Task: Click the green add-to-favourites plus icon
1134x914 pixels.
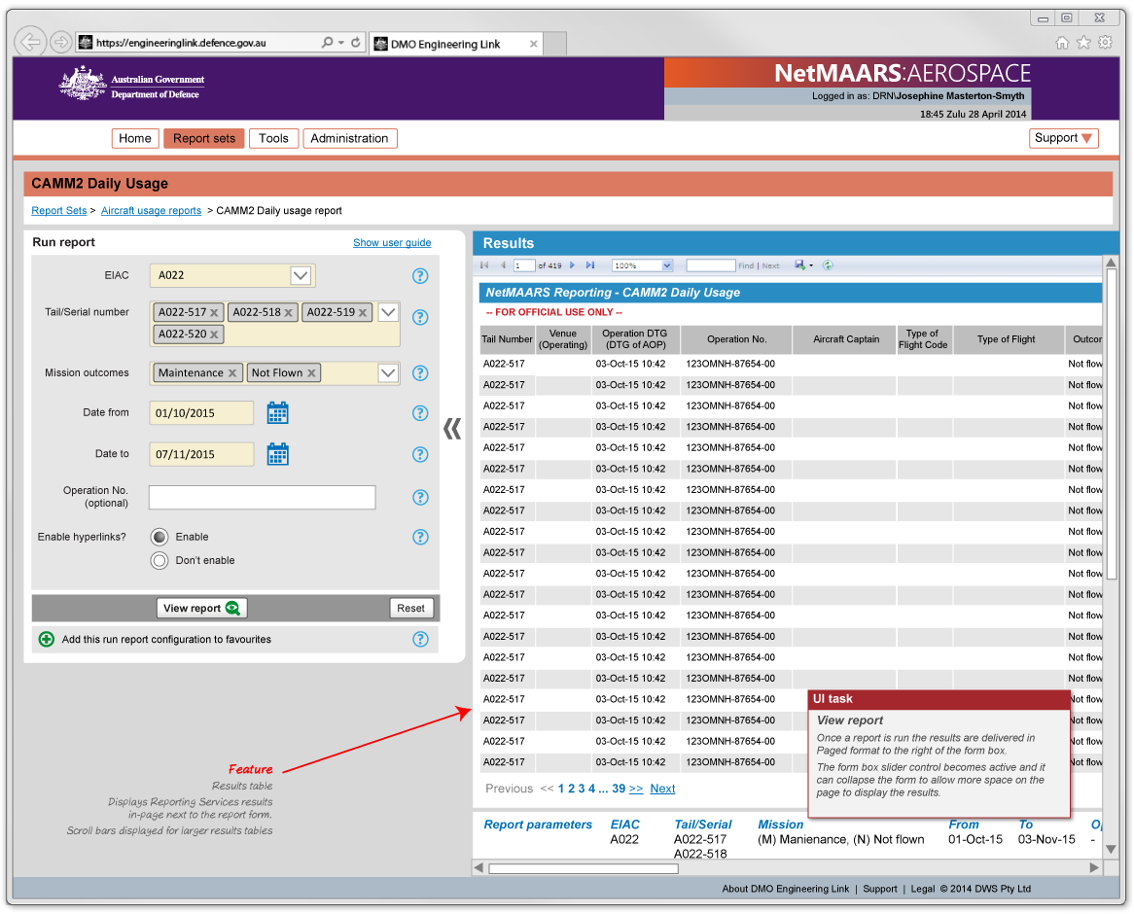Action: (46, 639)
